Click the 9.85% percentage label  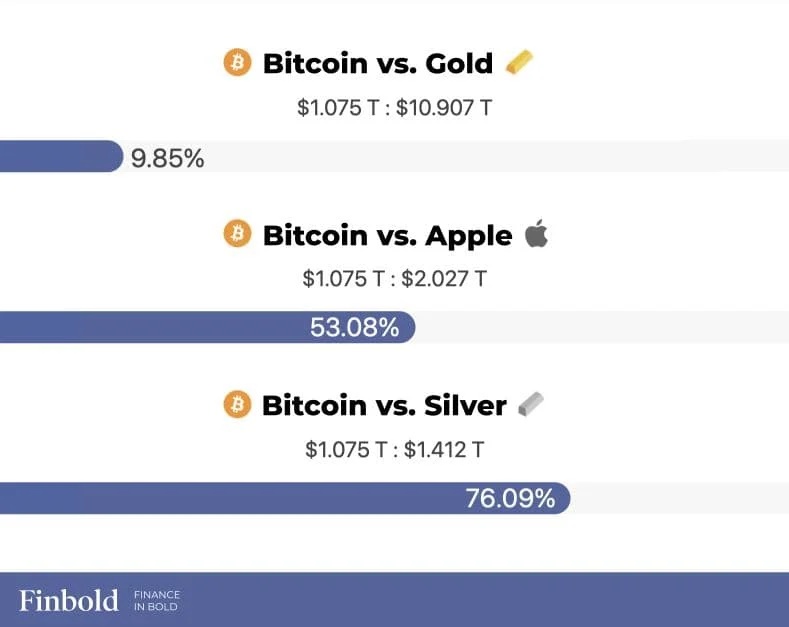click(x=168, y=158)
